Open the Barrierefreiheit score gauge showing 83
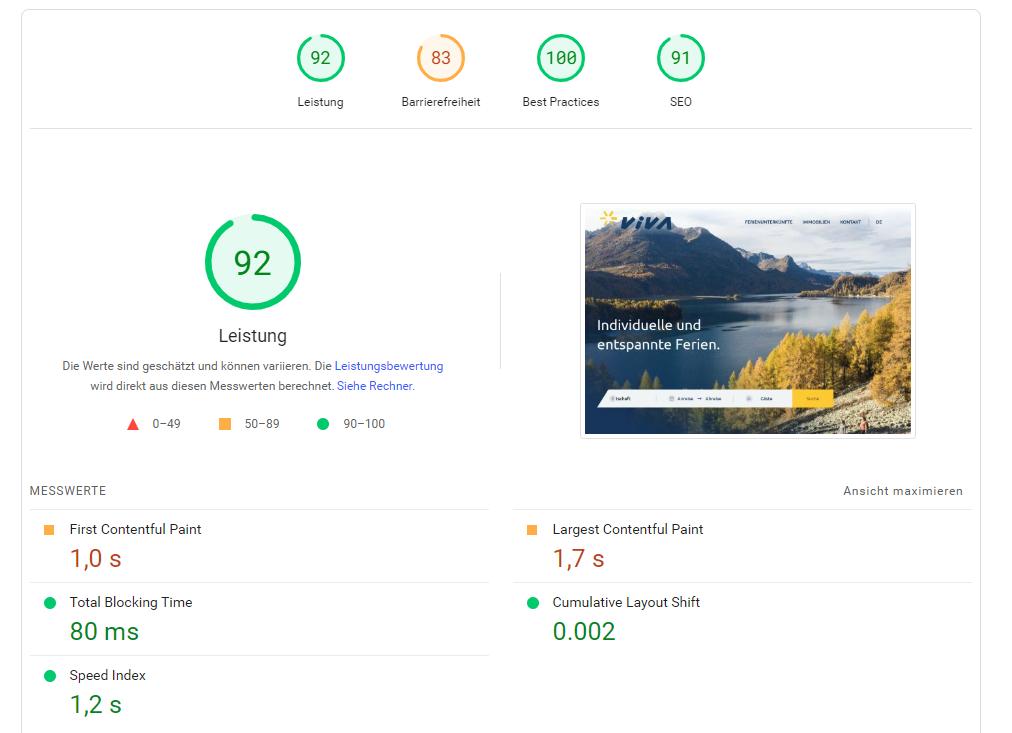 [440, 58]
